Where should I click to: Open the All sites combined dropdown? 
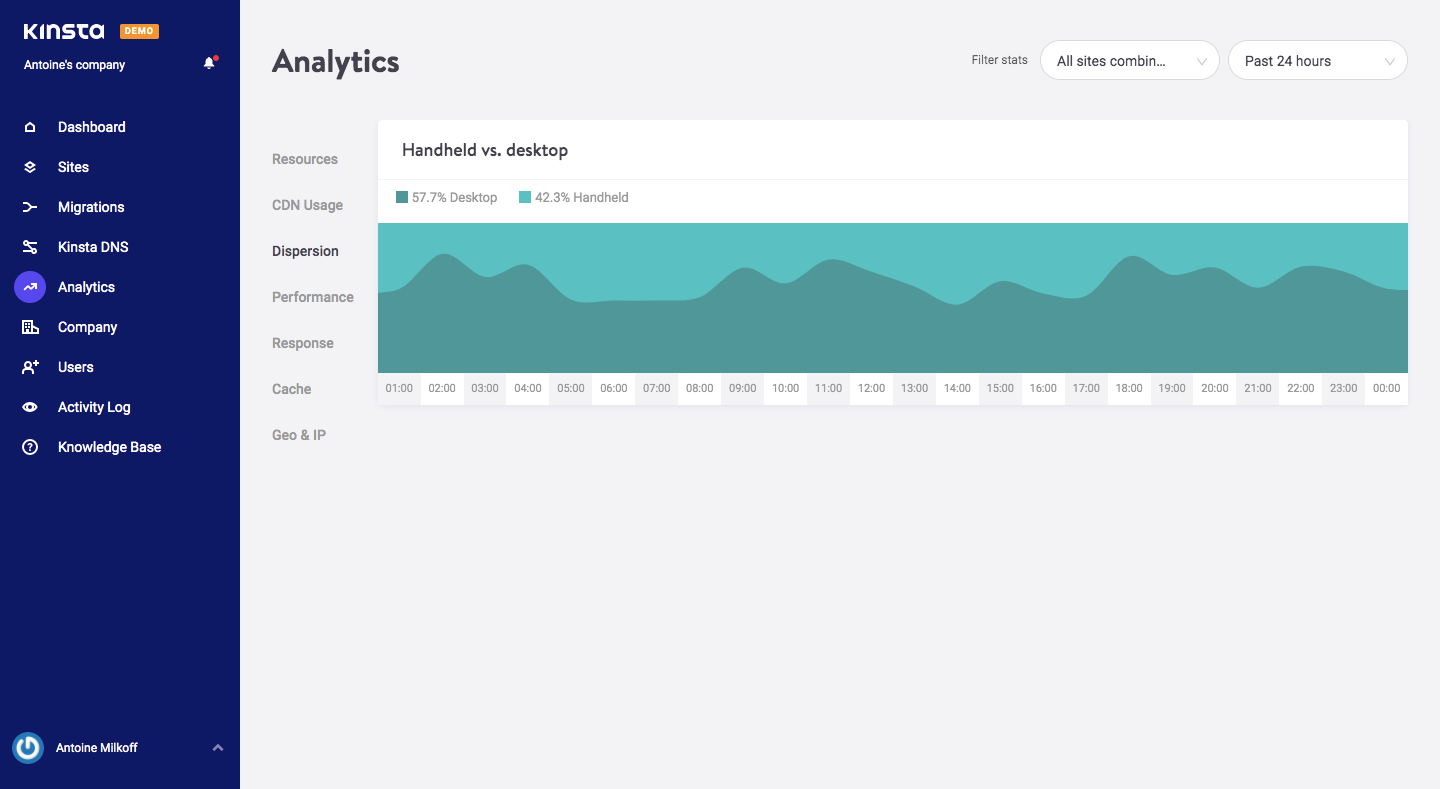point(1129,60)
